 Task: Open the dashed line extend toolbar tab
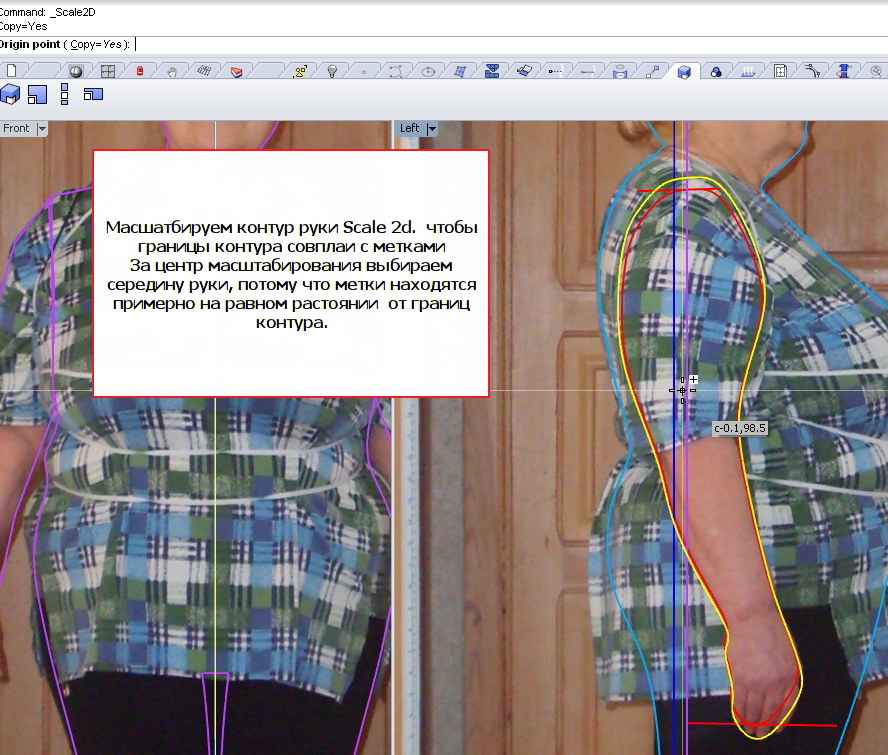[x=556, y=71]
